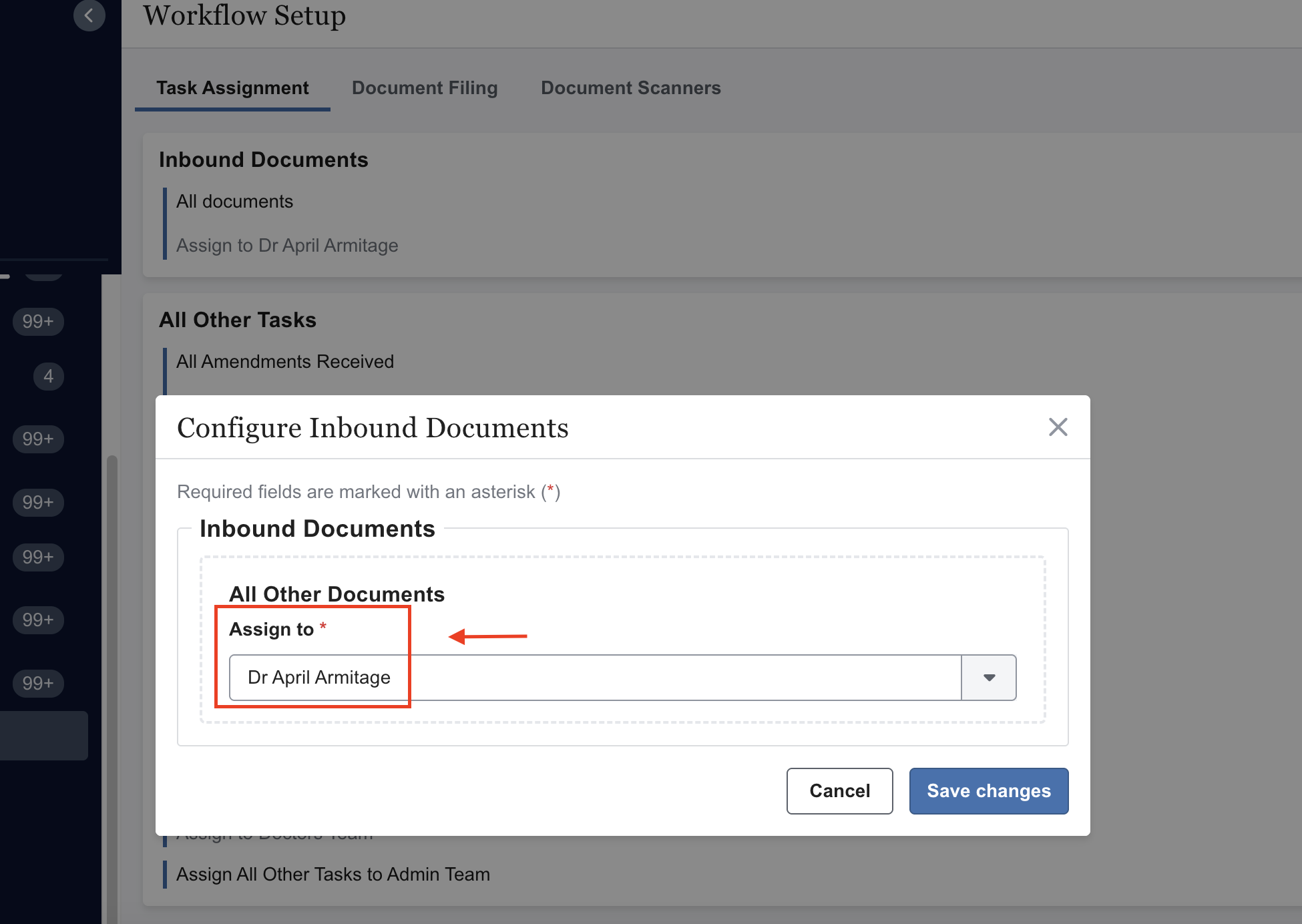
Task: Click Assign All Other Tasks to Admin Team
Action: tap(333, 875)
